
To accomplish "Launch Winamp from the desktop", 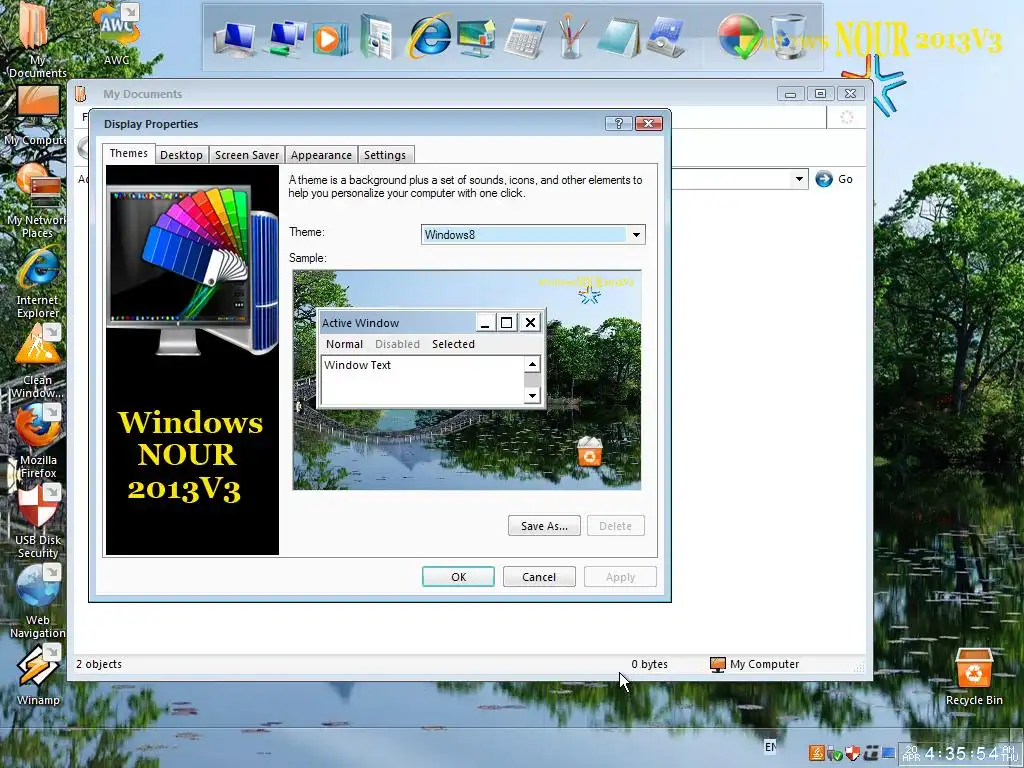I will (37, 675).
